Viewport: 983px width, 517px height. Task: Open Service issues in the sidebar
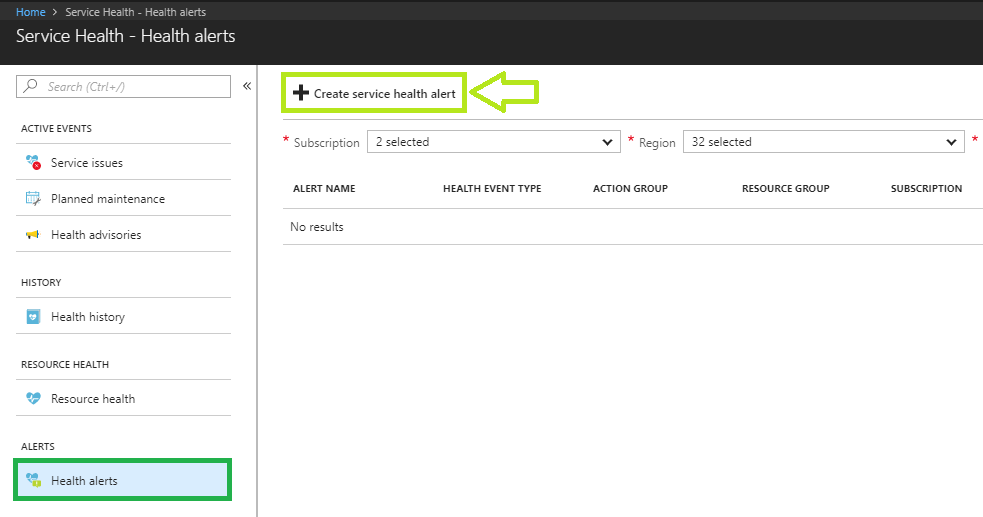pyautogui.click(x=124, y=162)
